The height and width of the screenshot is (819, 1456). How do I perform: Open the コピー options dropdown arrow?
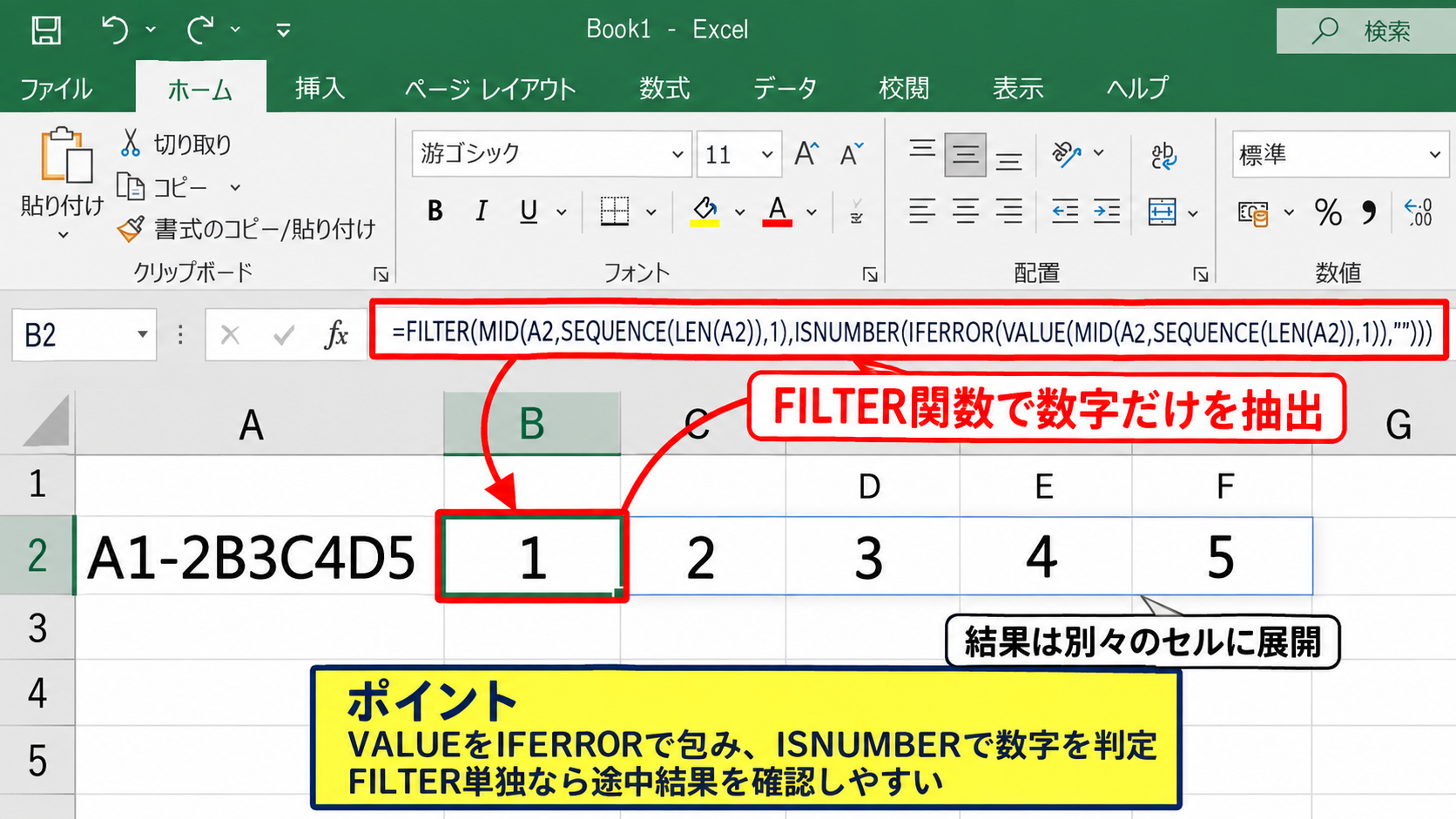click(235, 187)
